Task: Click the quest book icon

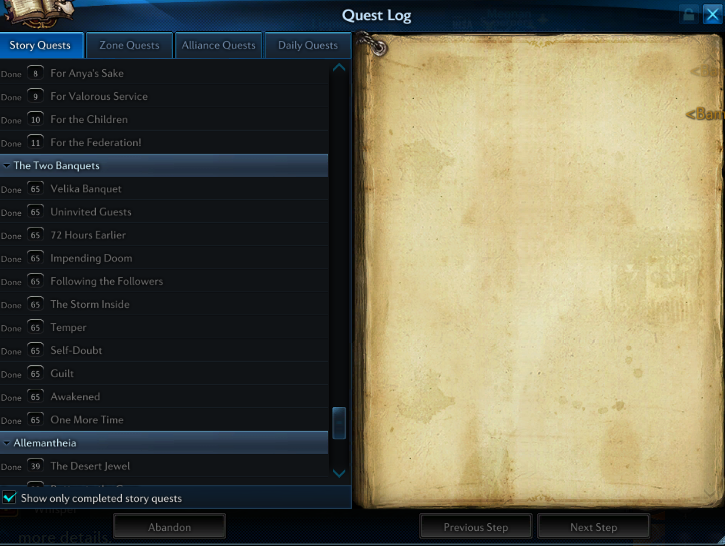Action: click(39, 13)
